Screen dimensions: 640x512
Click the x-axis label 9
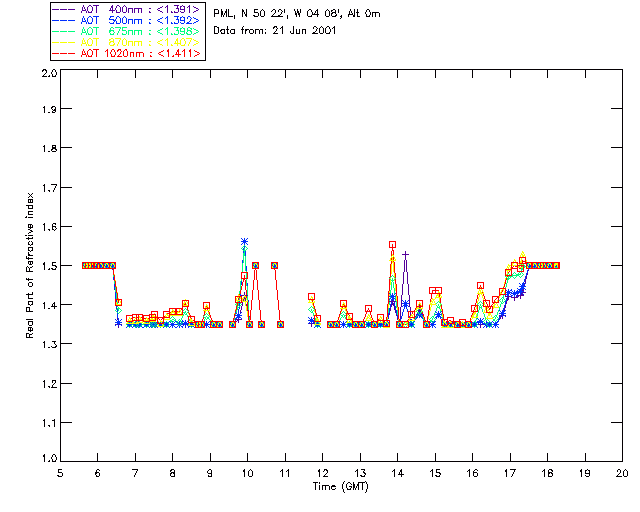click(x=210, y=474)
